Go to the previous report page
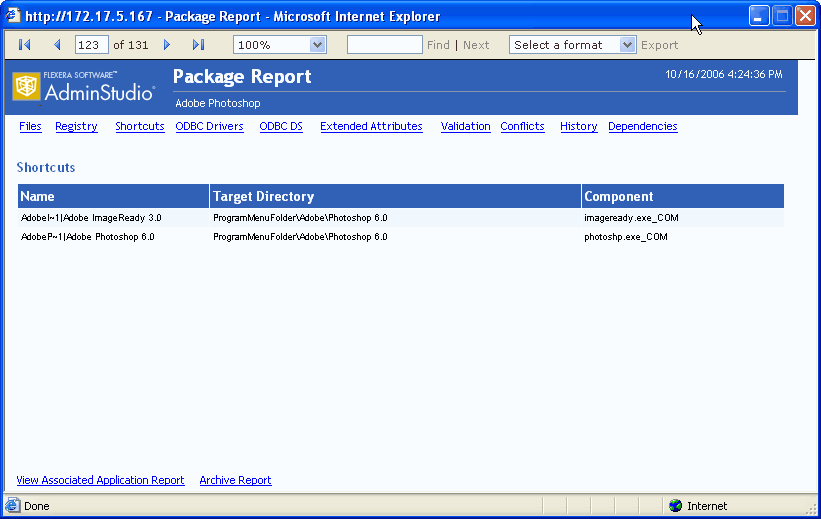 tap(57, 45)
